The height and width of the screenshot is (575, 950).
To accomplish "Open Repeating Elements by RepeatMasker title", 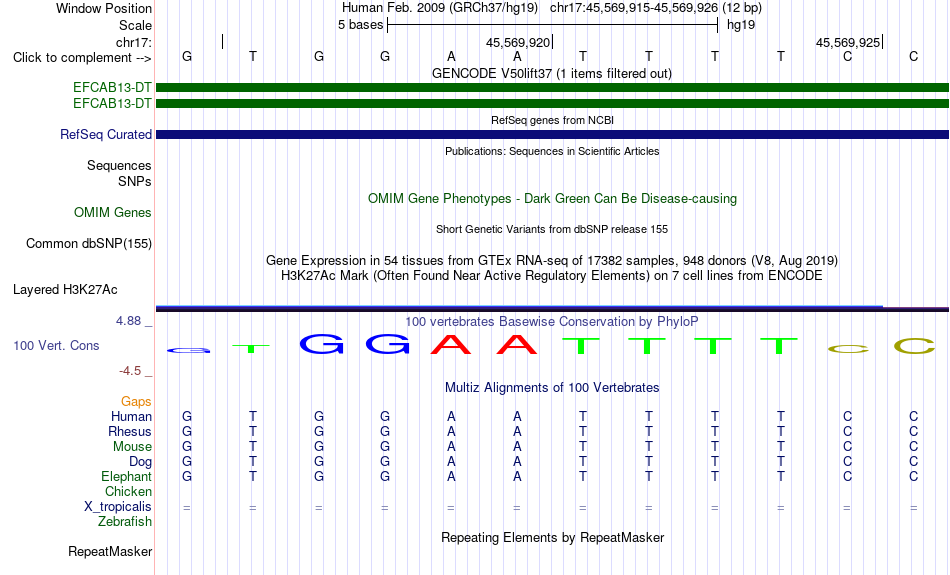I will coord(552,537).
